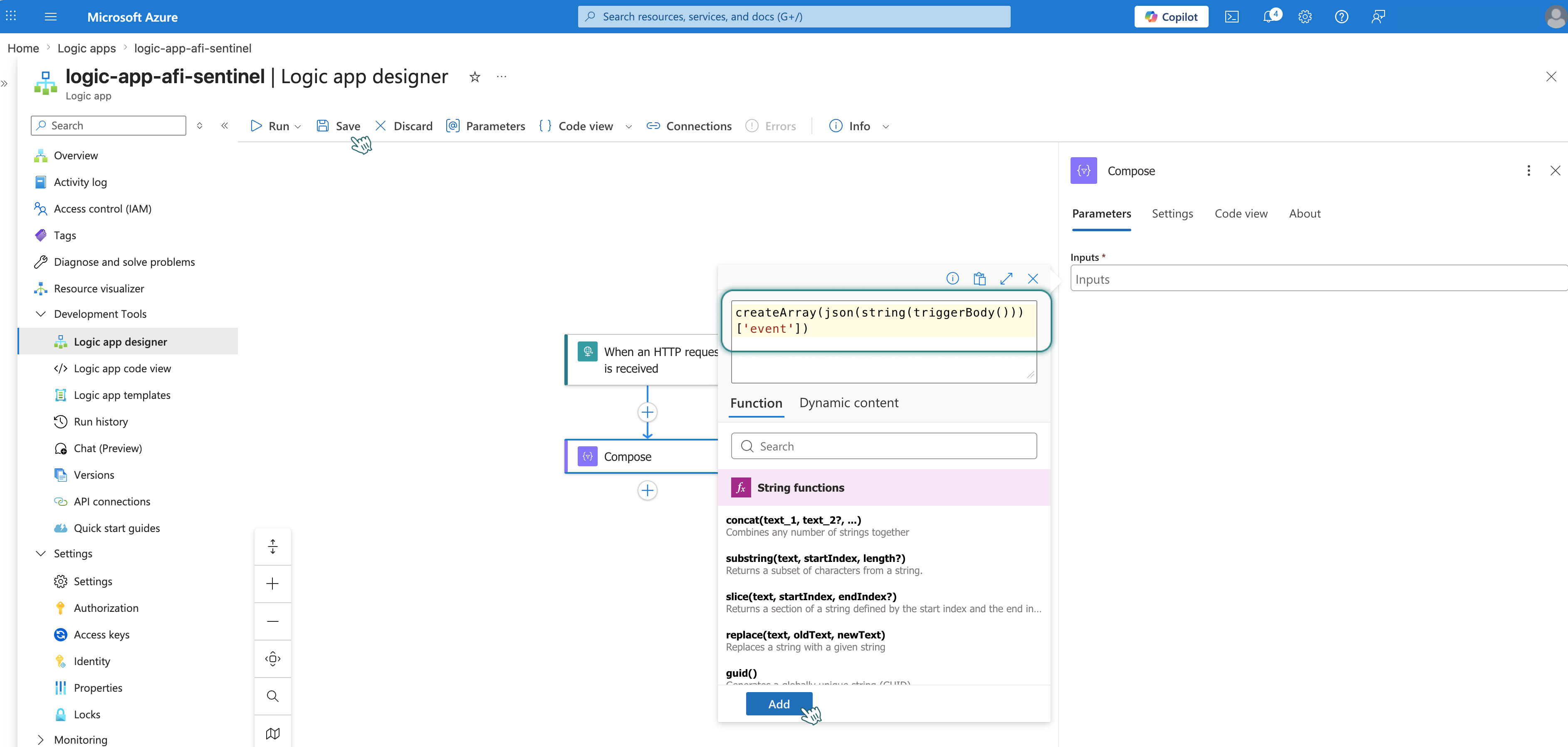Close the expression editor popup
This screenshot has width=1568, height=747.
(1033, 278)
